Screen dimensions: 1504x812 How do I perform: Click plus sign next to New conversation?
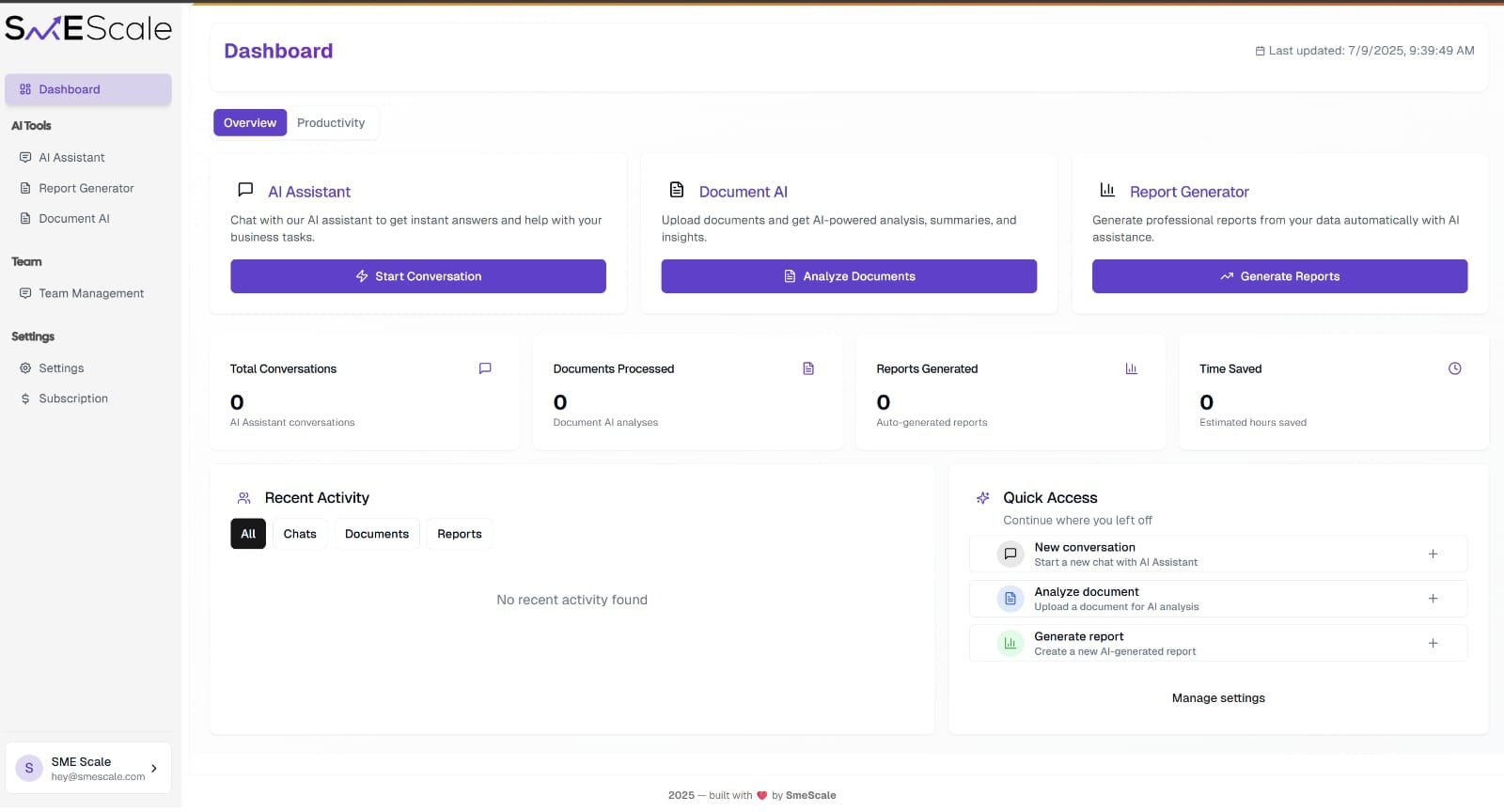click(x=1433, y=554)
